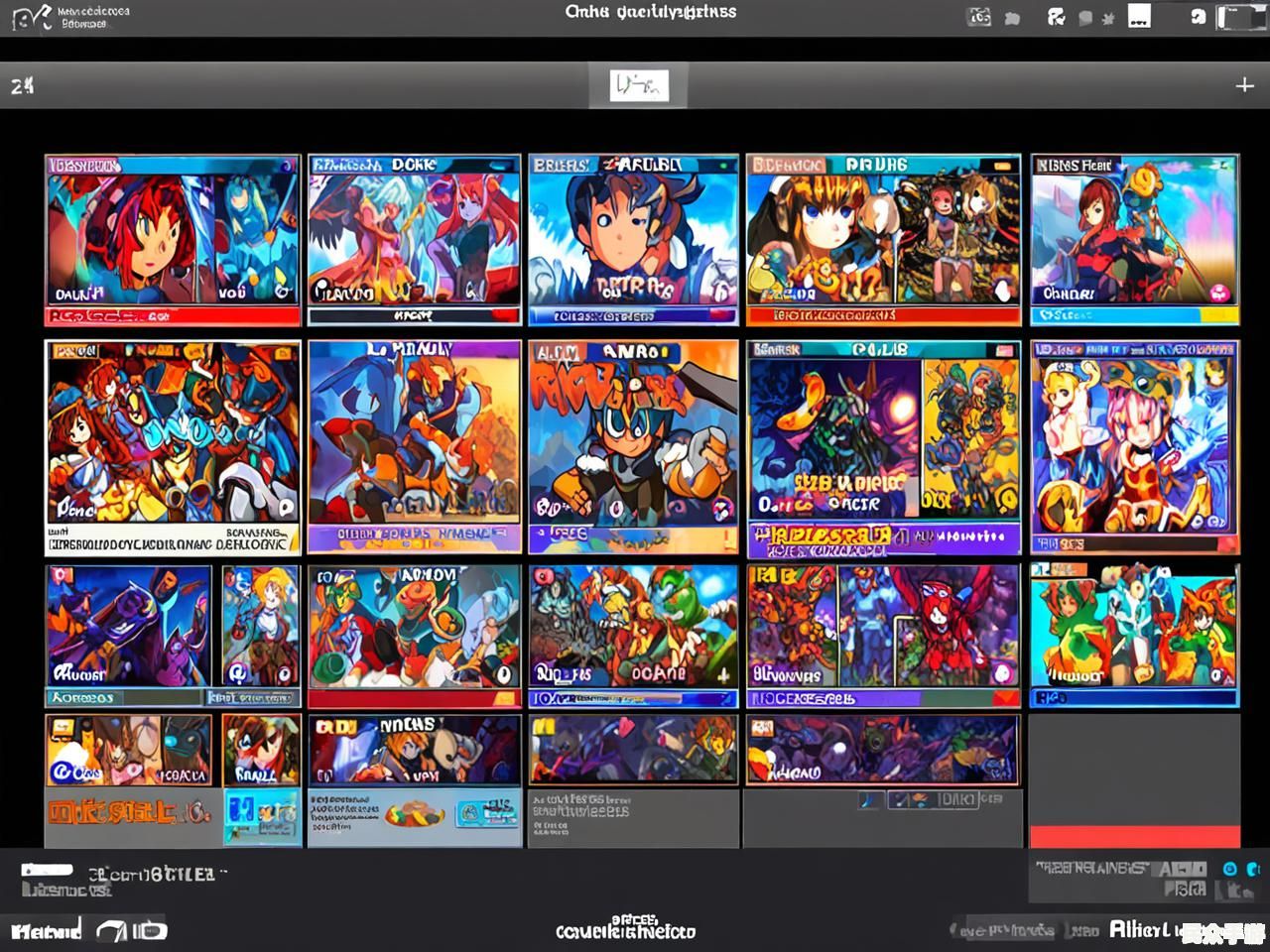1270x952 pixels.
Task: Select the white tab in the gray toolbar center
Action: (x=638, y=86)
